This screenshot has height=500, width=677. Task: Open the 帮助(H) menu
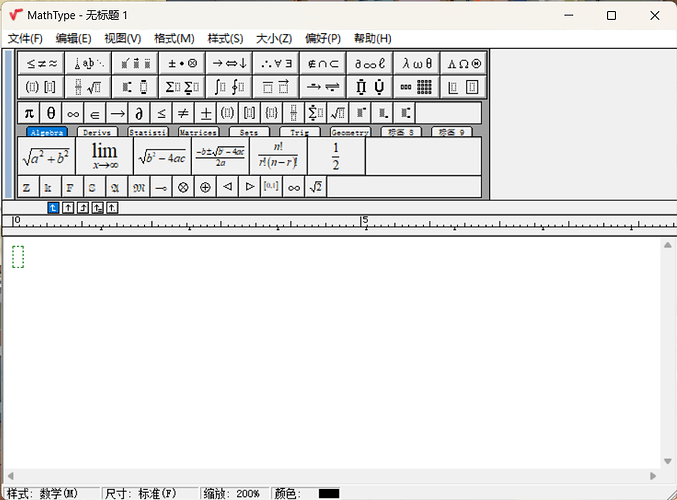tap(373, 39)
